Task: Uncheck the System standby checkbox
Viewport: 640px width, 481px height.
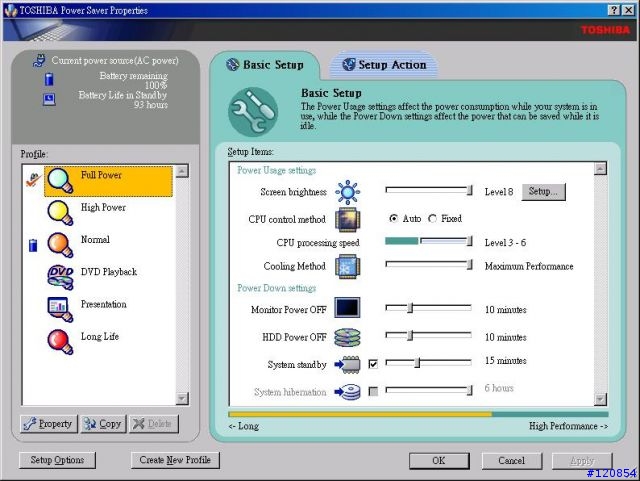Action: (373, 364)
